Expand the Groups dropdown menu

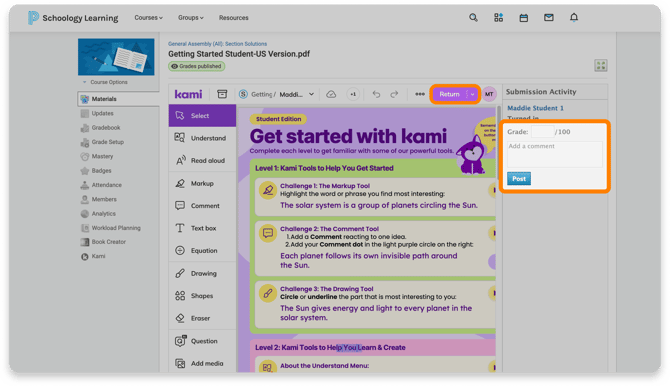191,18
